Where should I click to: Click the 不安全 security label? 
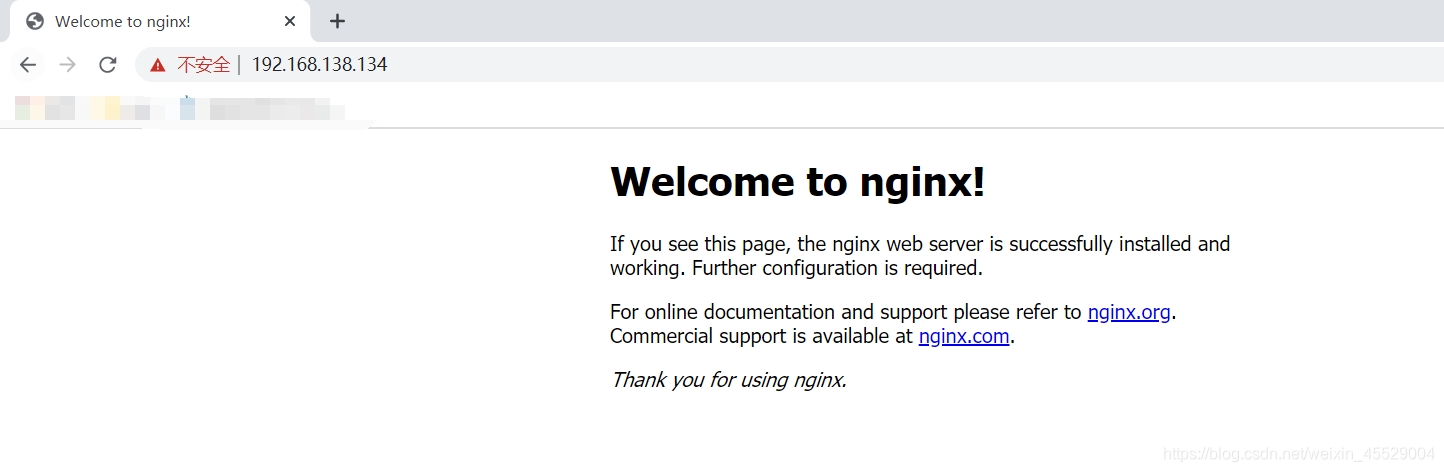pyautogui.click(x=204, y=65)
